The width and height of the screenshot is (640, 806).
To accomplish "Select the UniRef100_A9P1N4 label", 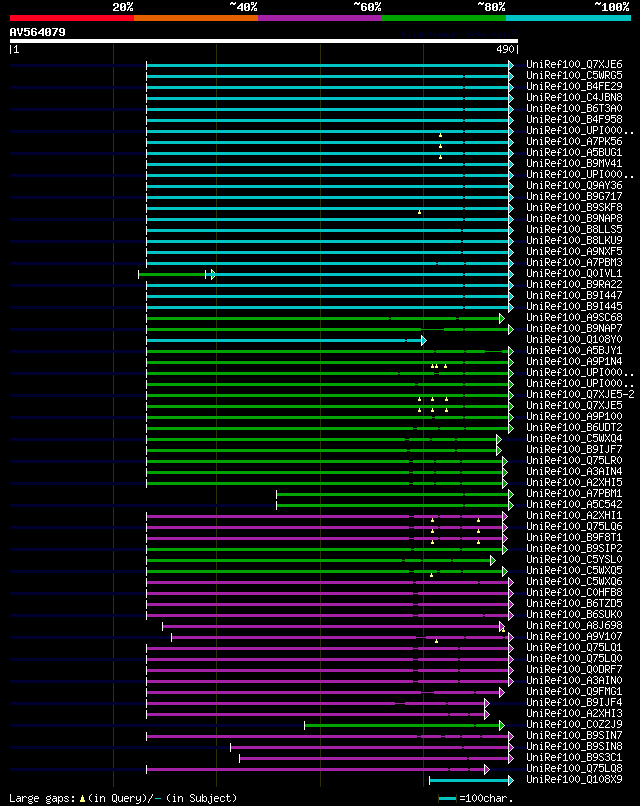I will (574, 361).
